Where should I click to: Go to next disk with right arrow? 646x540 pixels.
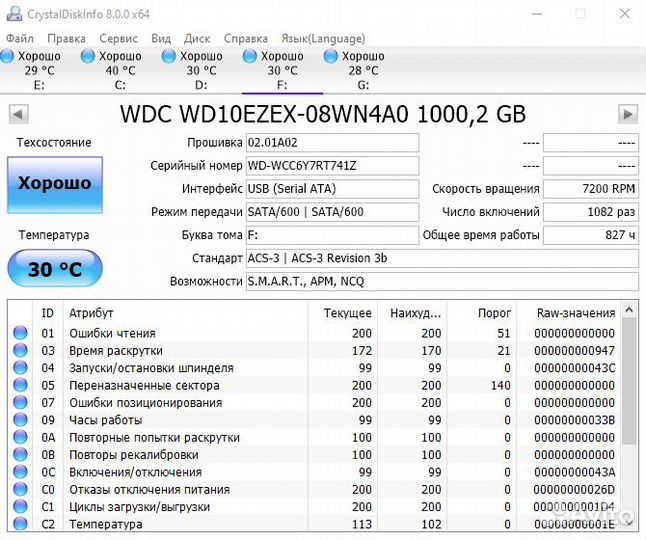628,114
